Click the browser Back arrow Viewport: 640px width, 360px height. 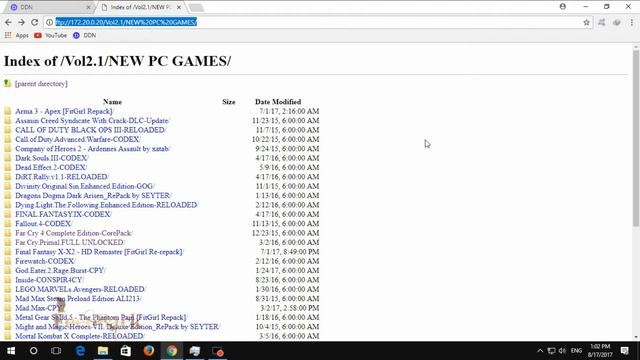(x=8, y=22)
